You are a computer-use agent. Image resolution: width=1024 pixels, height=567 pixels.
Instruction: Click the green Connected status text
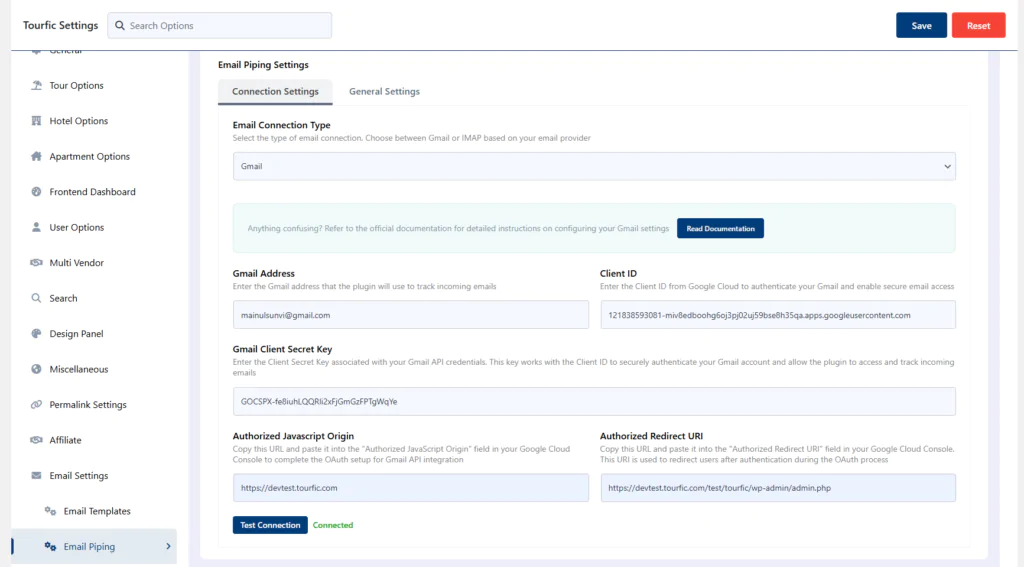pos(332,525)
